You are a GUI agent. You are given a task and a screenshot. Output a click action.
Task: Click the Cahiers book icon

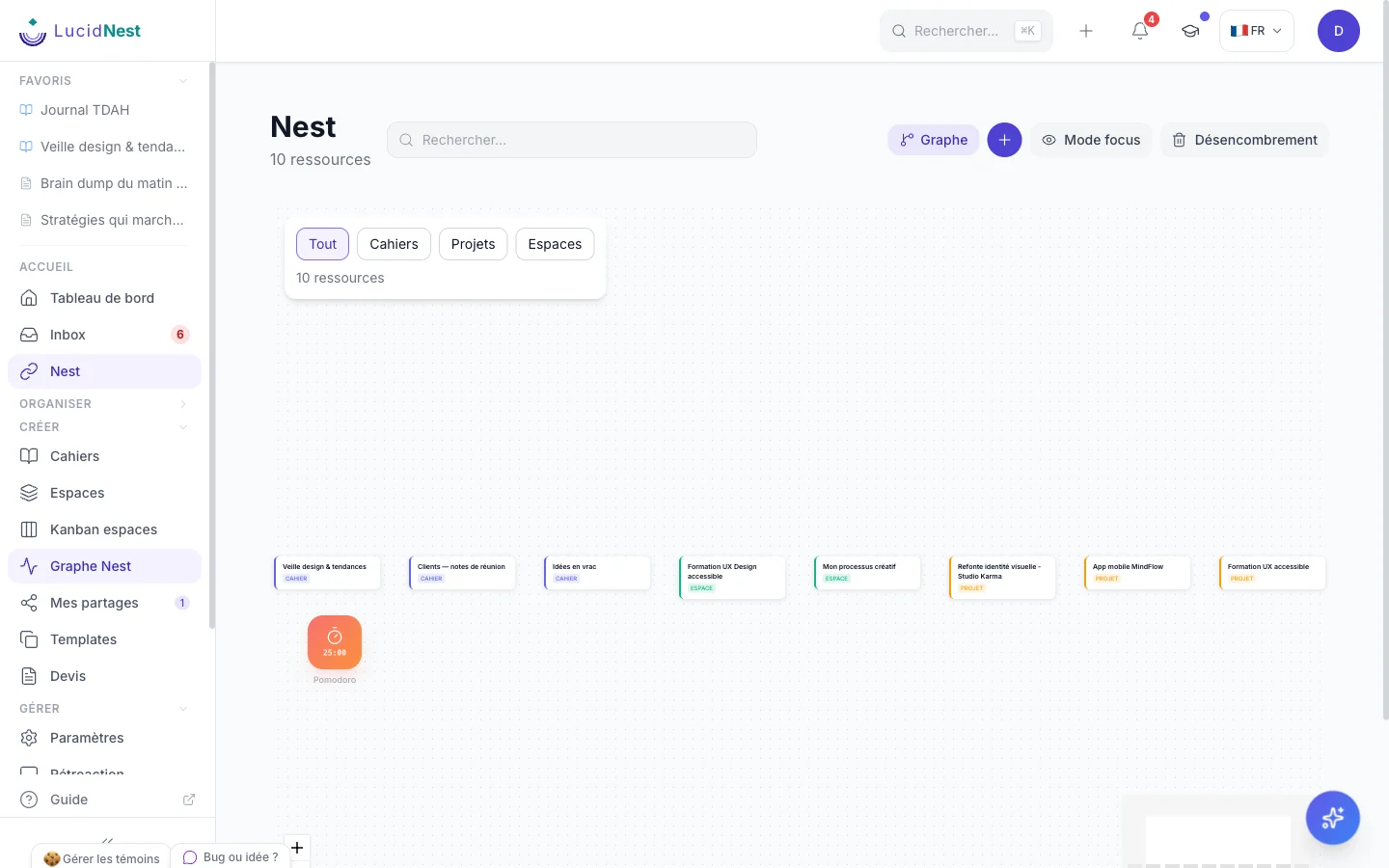click(29, 456)
